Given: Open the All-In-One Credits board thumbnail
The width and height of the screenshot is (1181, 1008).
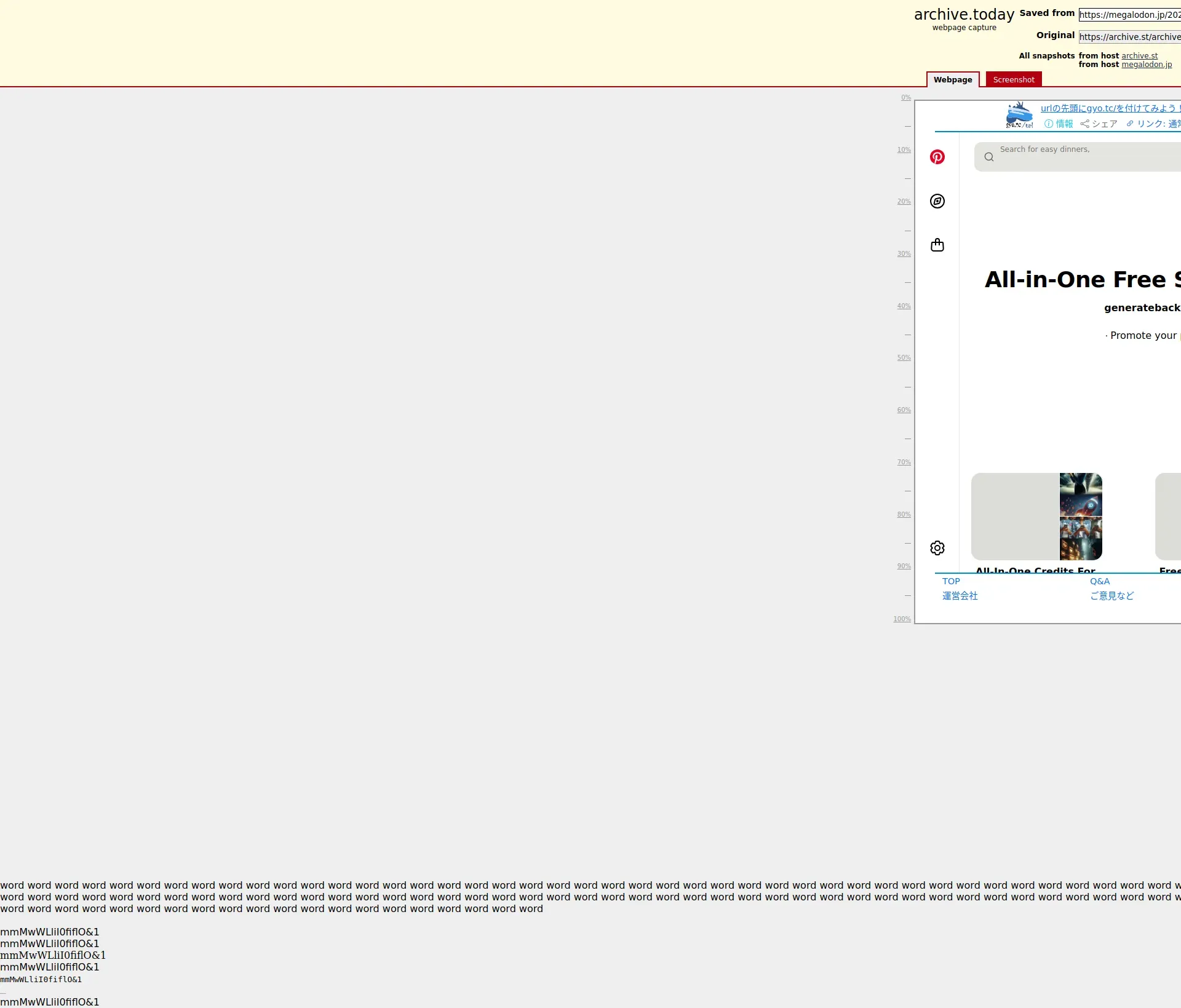Looking at the screenshot, I should (1036, 516).
